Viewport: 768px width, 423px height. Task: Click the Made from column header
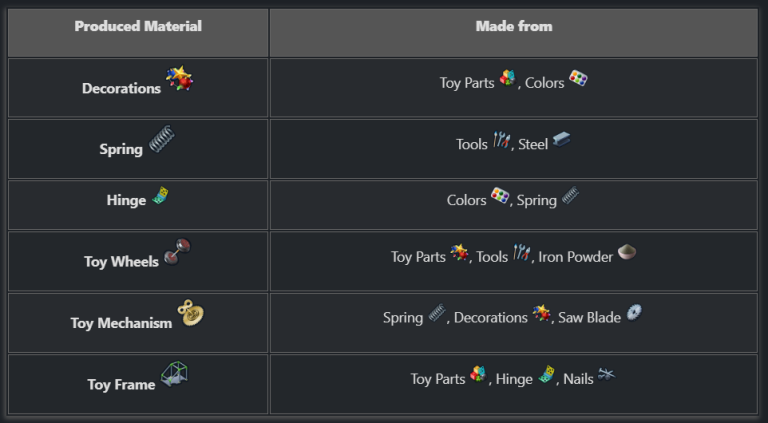pos(513,26)
